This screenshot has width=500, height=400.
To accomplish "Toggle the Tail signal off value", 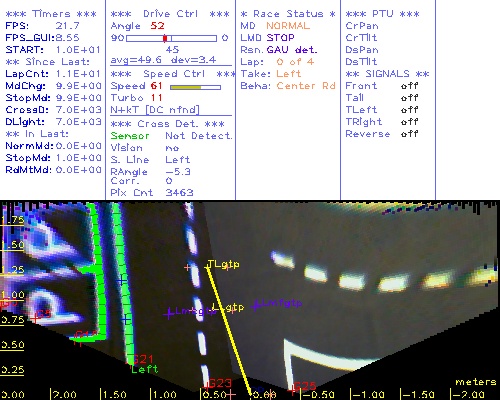I will [x=410, y=98].
